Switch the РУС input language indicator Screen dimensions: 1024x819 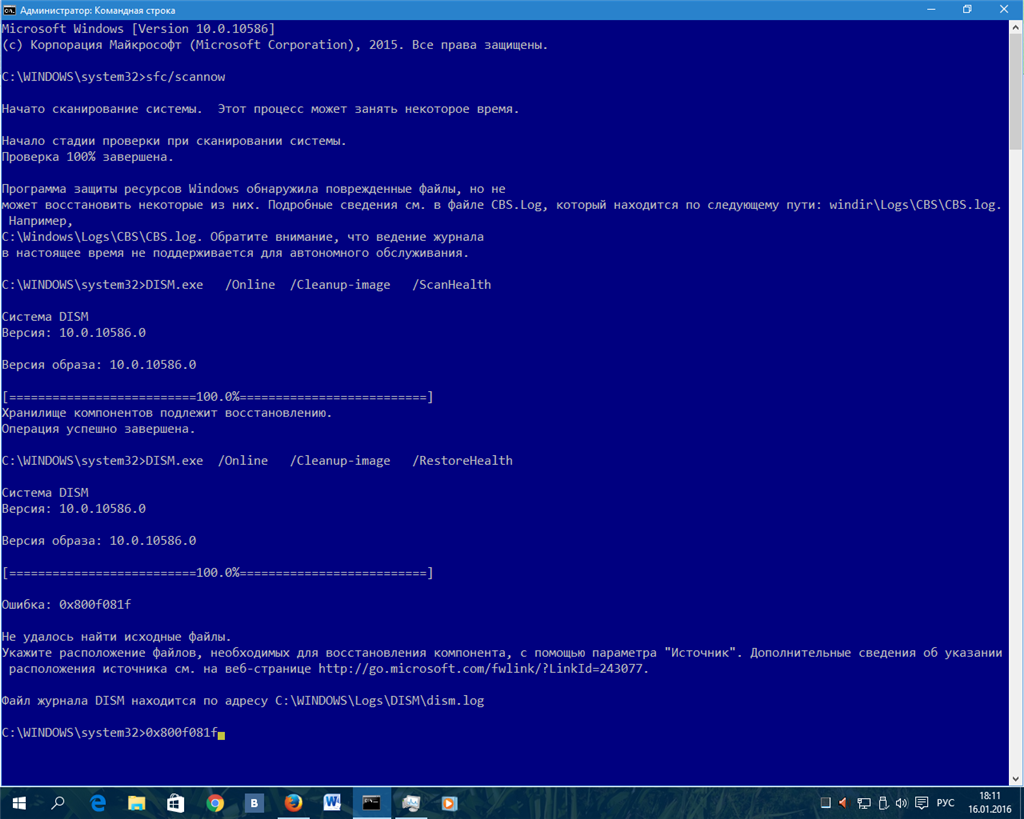[945, 803]
